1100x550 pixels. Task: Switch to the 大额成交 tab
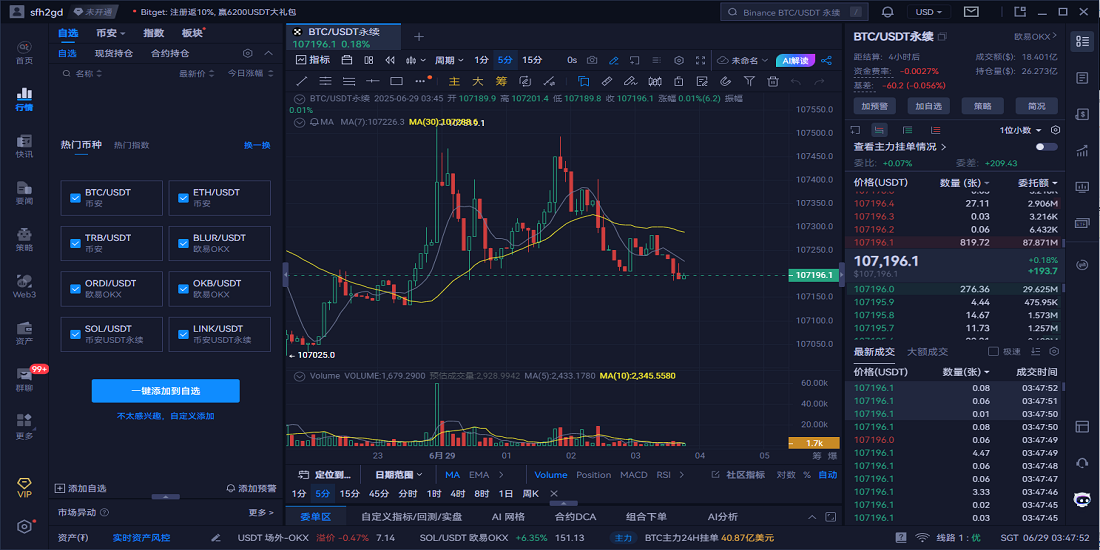[927, 352]
